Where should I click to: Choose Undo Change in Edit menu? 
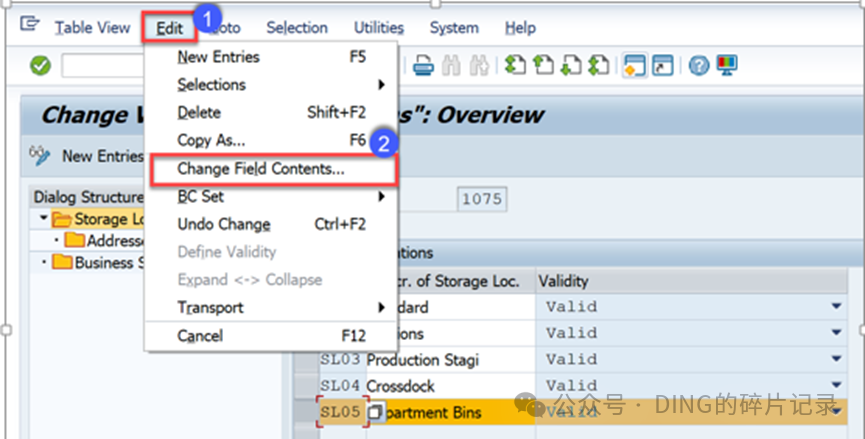click(x=271, y=224)
